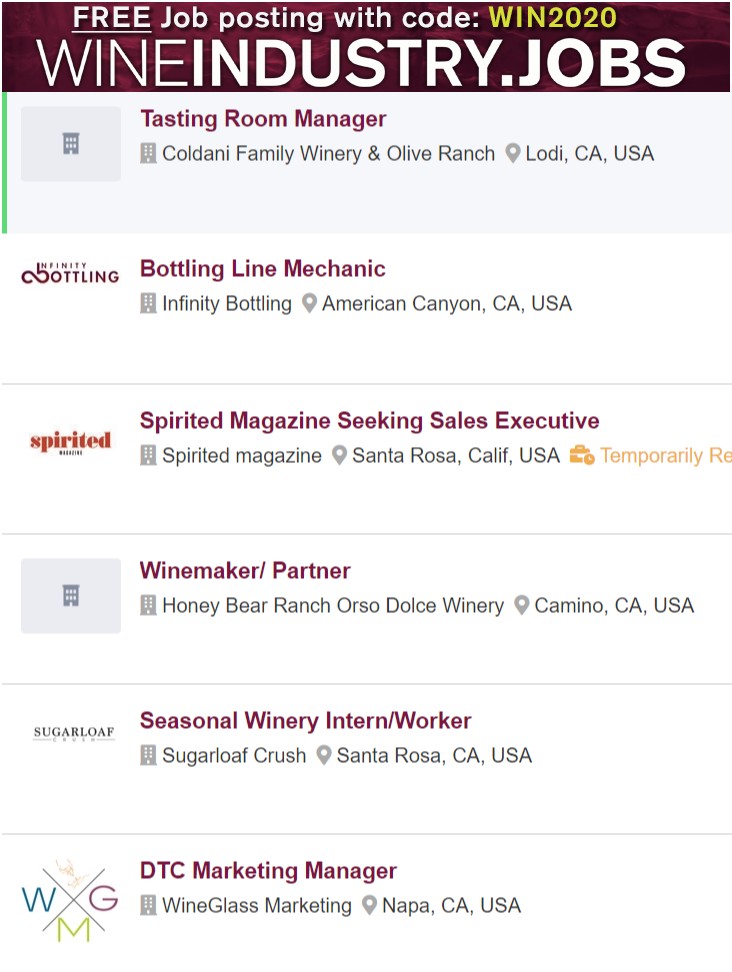Viewport: 732px width, 972px height.
Task: Click location pin next to Napa, CA
Action: pos(370,906)
